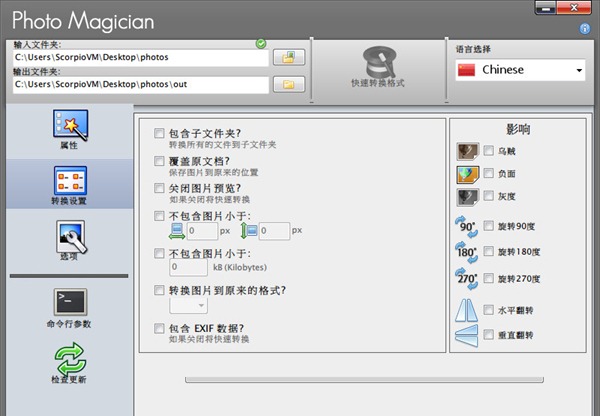Click the conversion progress bar
Screen dimensions: 600x416
[x=364, y=380]
